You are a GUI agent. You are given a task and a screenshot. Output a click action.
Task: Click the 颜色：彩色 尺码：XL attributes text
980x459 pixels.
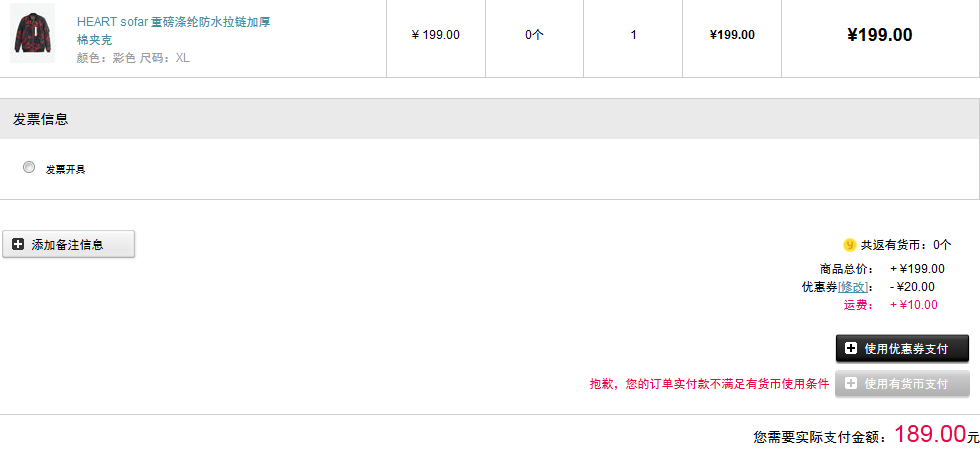click(133, 58)
